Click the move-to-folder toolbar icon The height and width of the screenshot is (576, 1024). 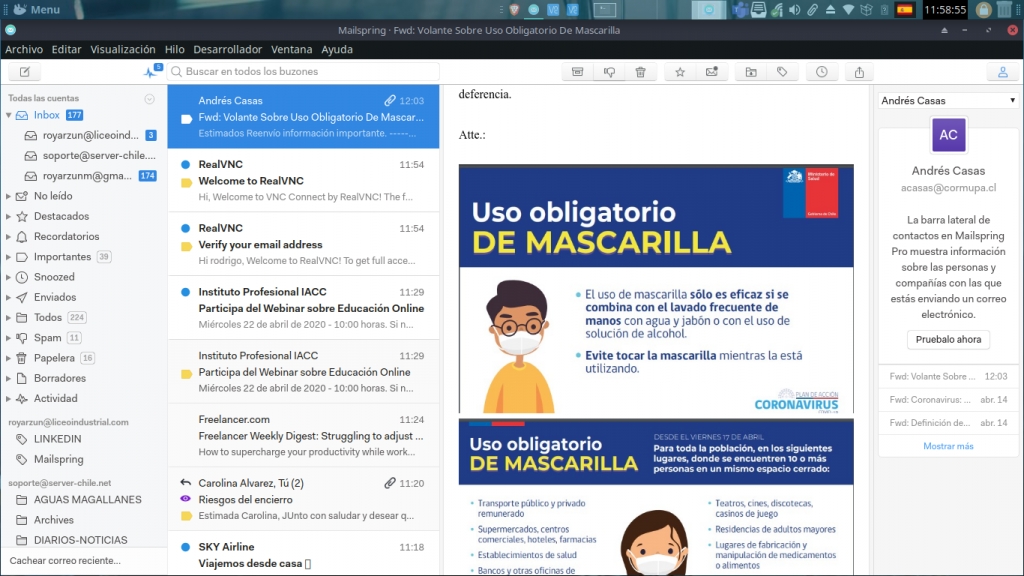tap(751, 72)
